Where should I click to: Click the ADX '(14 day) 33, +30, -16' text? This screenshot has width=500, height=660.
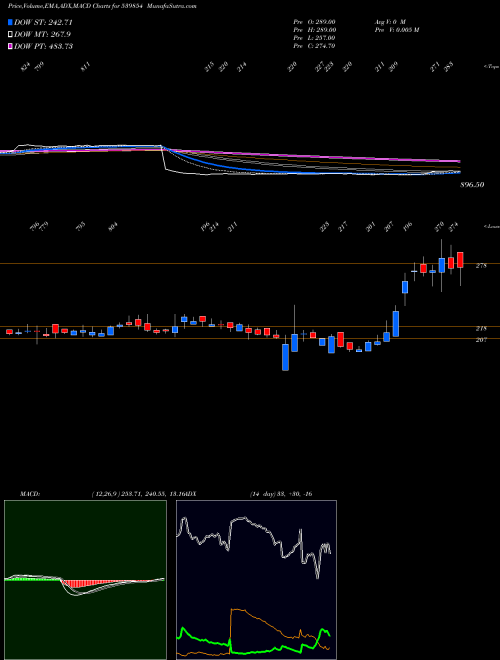point(281,494)
